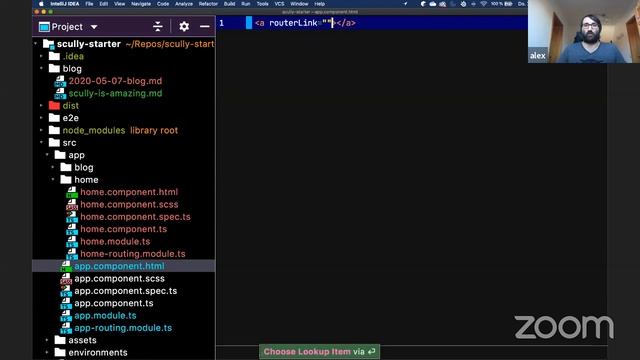Expand the .idea folder

[x=41, y=56]
